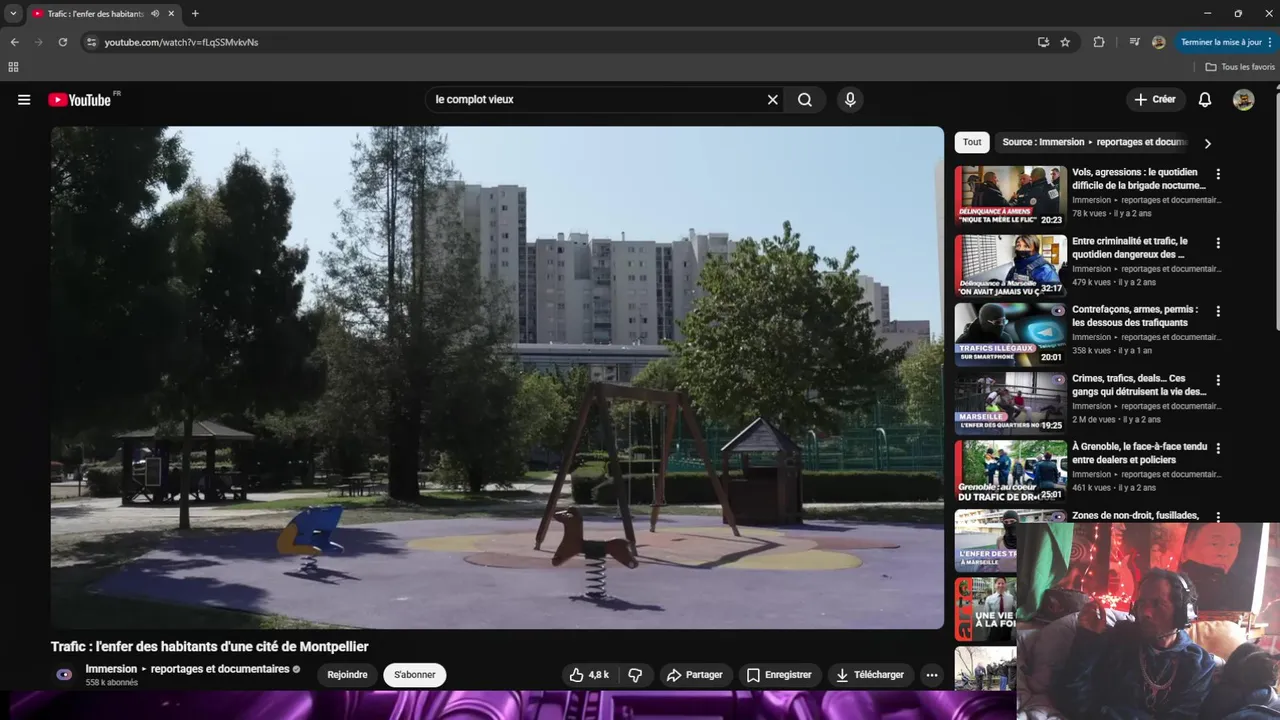
Task: Start voice search with the microphone
Action: point(850,100)
